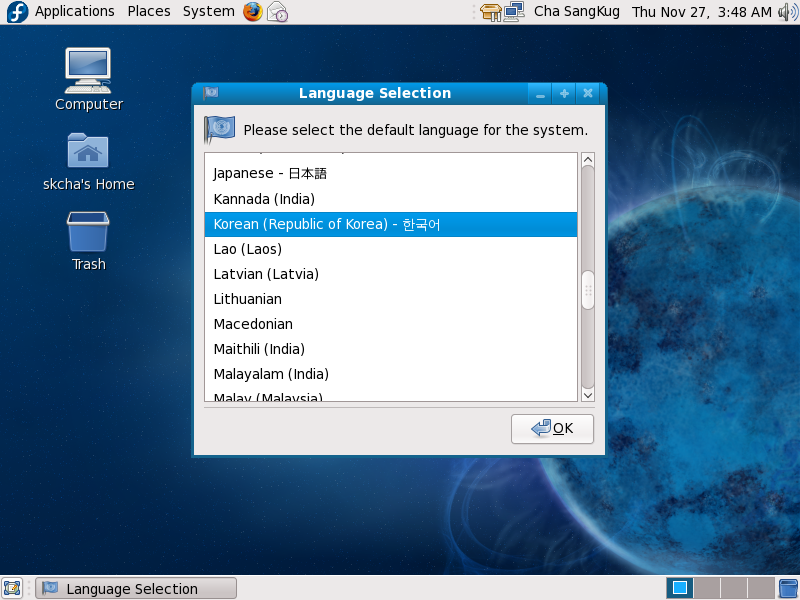Image resolution: width=800 pixels, height=600 pixels.
Task: Close the Language Selection dialog
Action: [x=588, y=93]
